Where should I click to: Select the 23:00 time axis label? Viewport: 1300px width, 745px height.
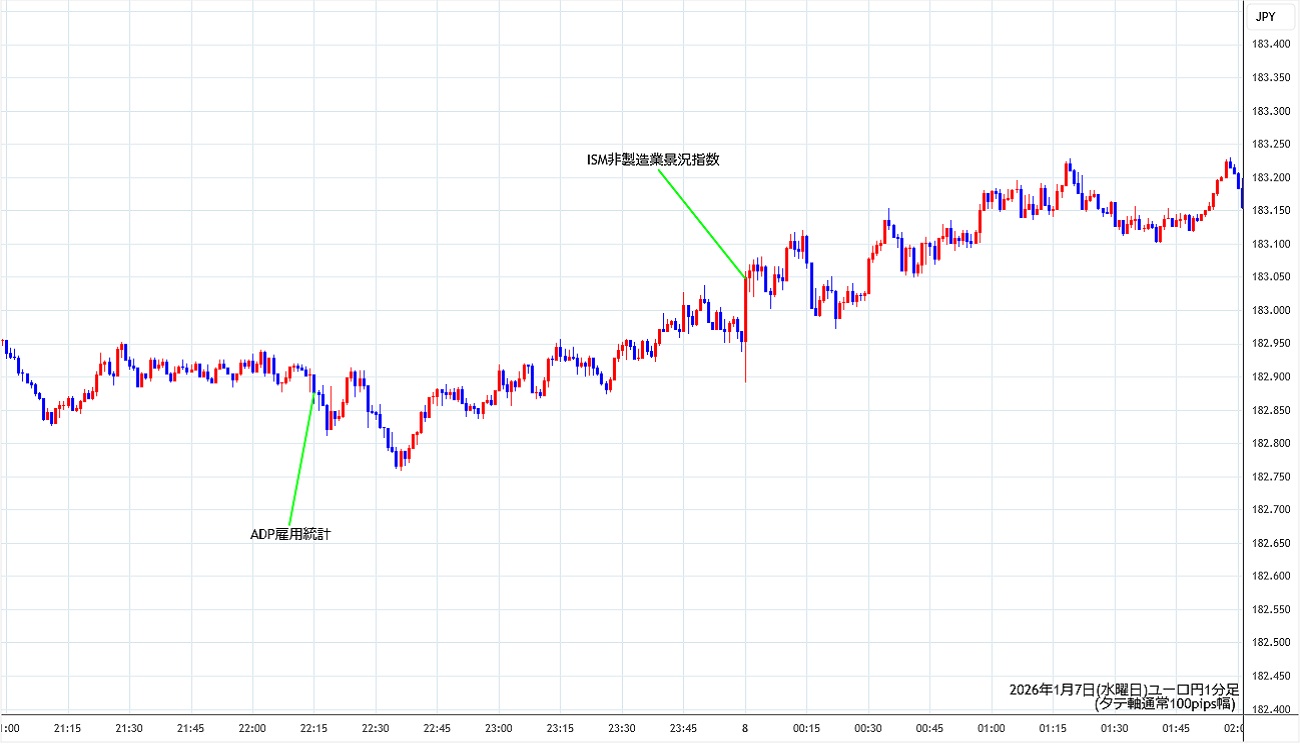499,728
